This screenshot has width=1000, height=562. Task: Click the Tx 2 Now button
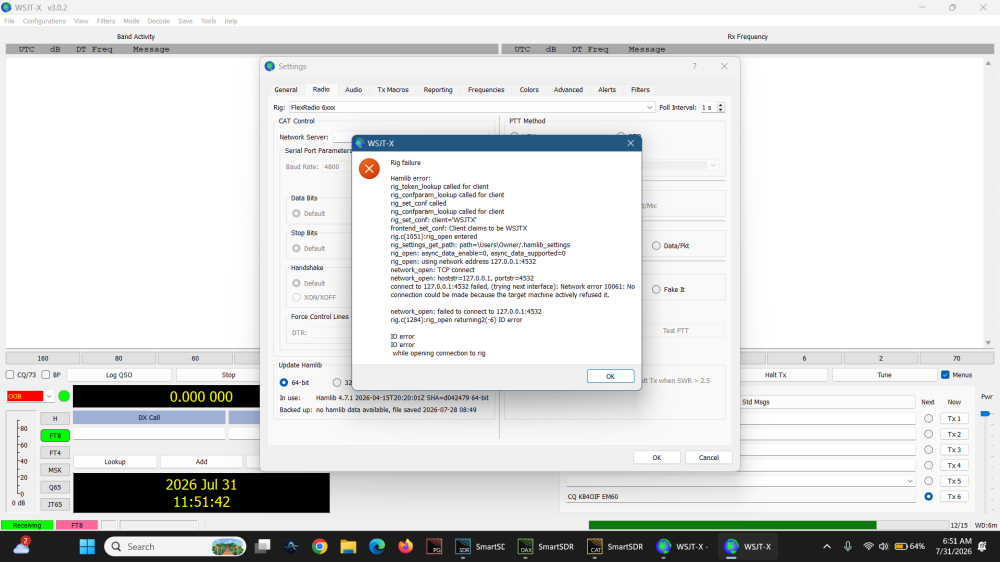(954, 434)
